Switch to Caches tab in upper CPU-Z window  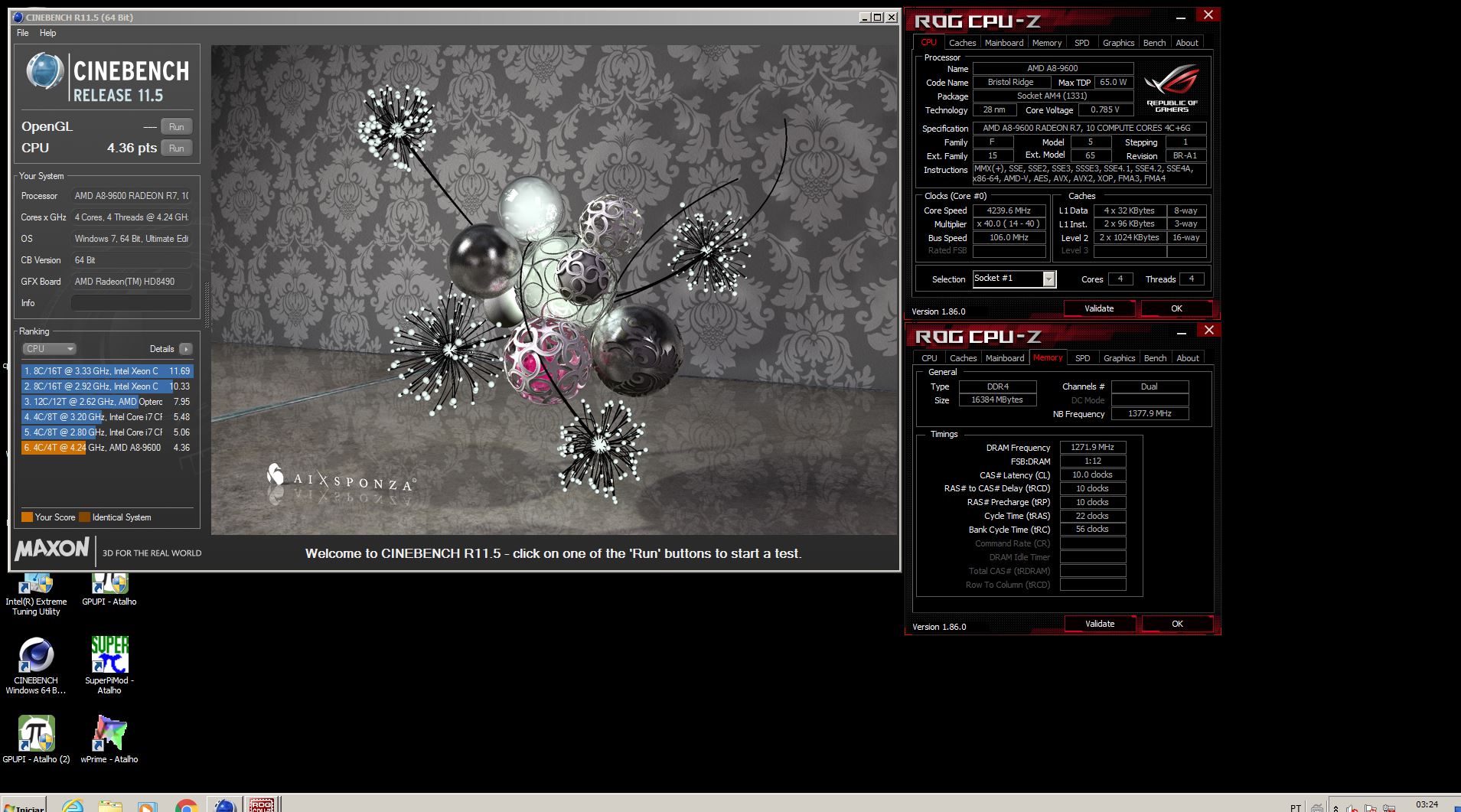tap(962, 43)
